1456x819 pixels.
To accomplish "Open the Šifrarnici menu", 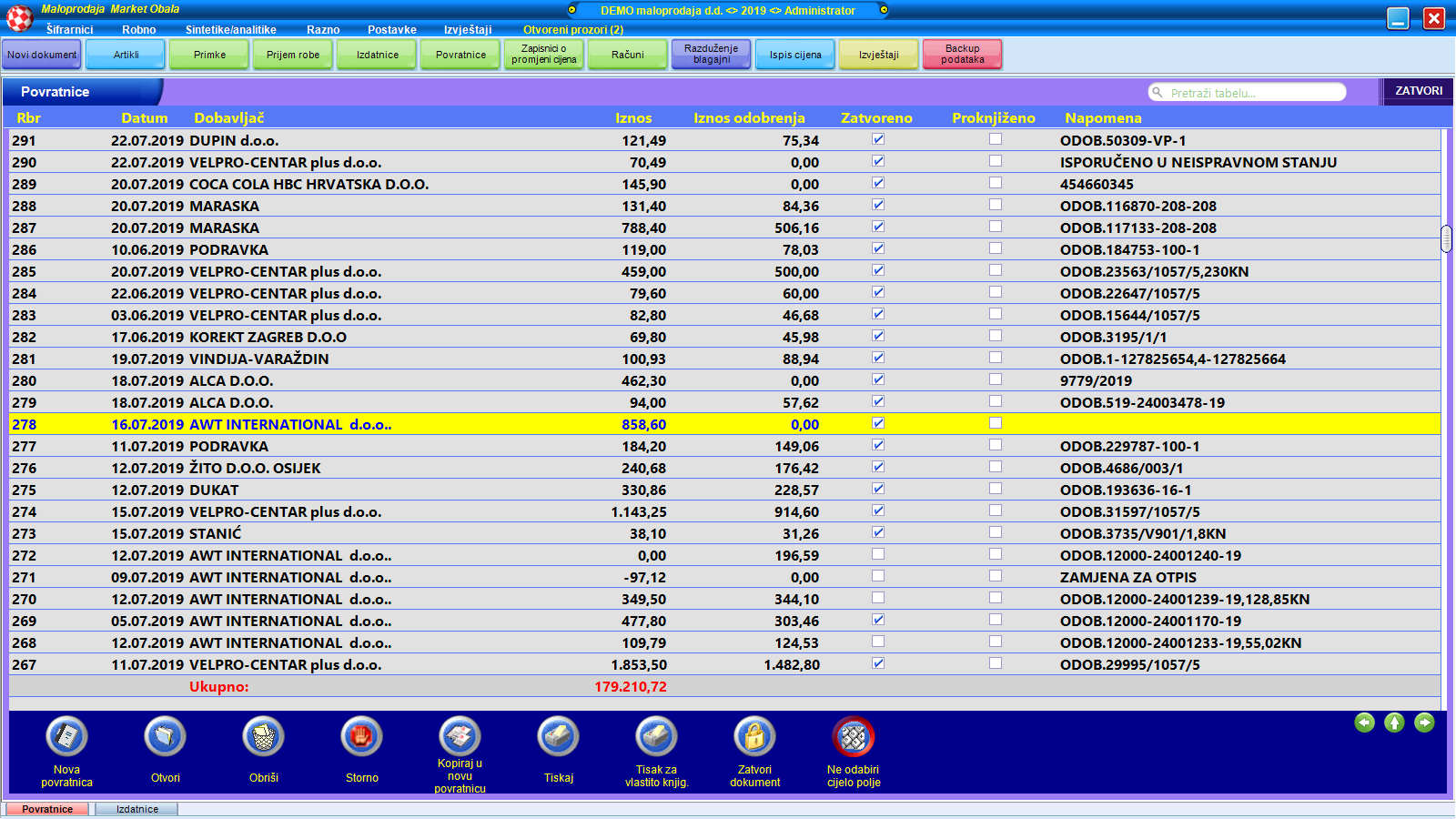I will point(69,30).
